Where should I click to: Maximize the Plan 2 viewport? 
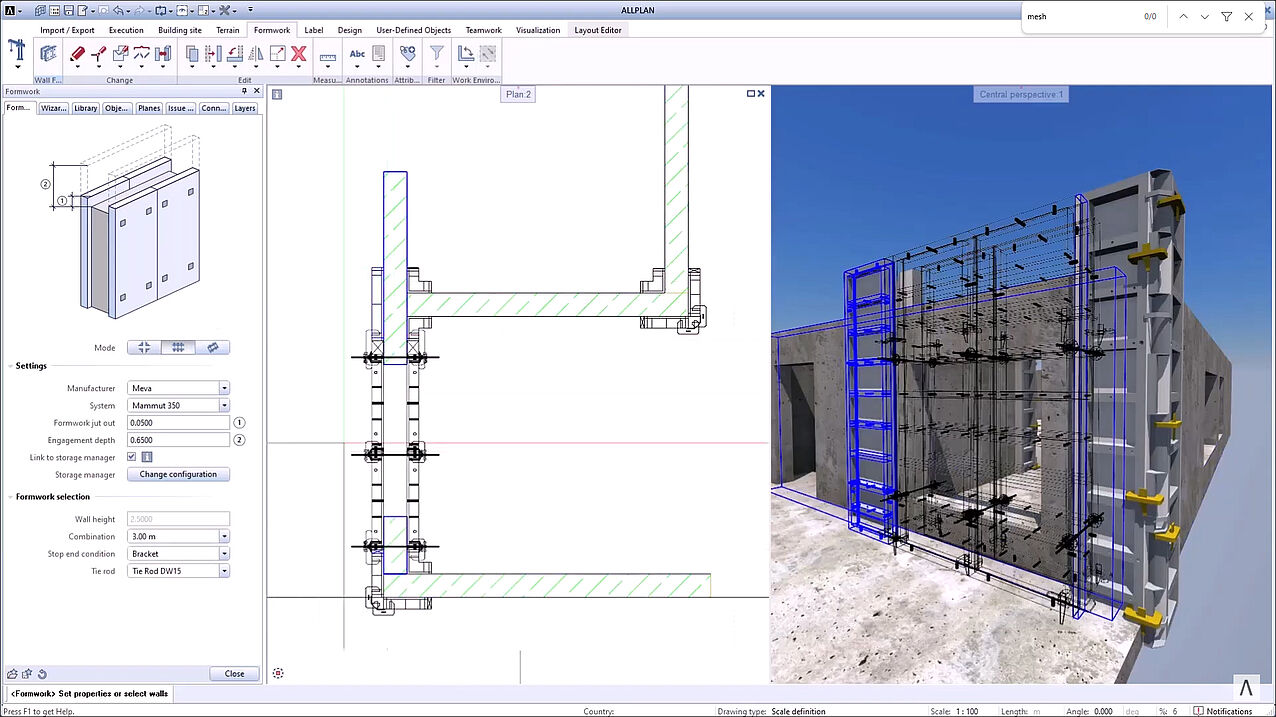coord(751,93)
